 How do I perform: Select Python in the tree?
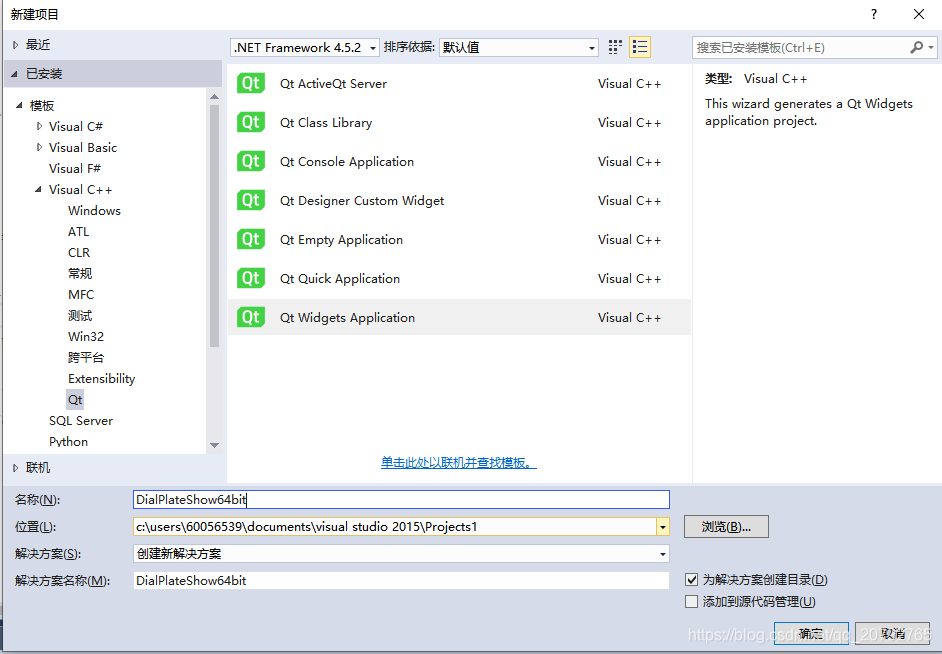coord(68,442)
